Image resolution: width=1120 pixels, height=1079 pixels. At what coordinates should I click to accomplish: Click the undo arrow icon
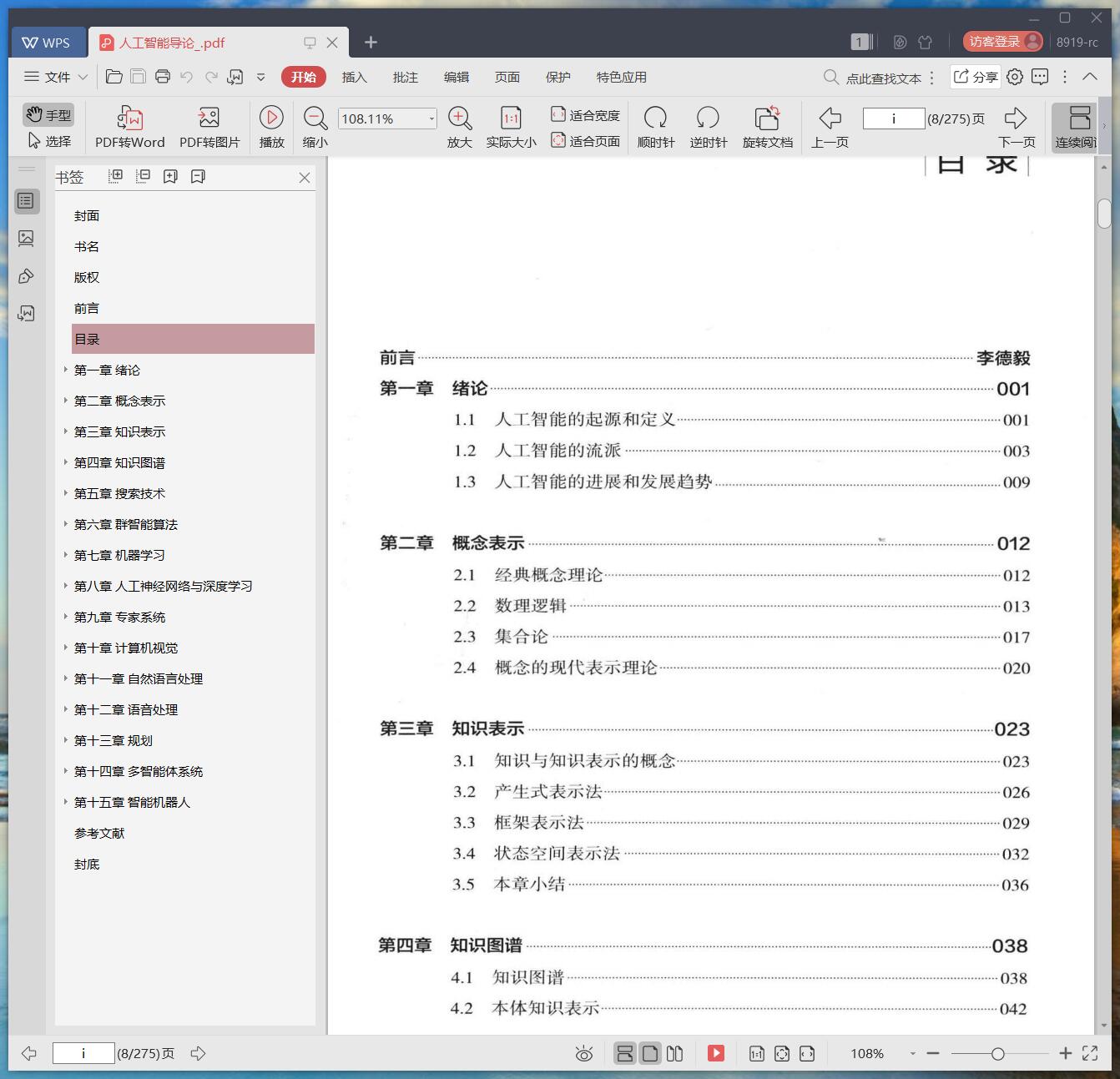(187, 77)
